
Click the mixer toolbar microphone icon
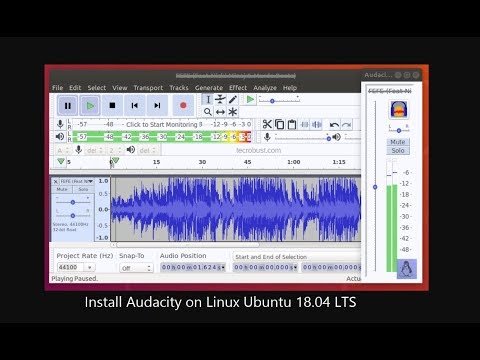[x=267, y=137]
